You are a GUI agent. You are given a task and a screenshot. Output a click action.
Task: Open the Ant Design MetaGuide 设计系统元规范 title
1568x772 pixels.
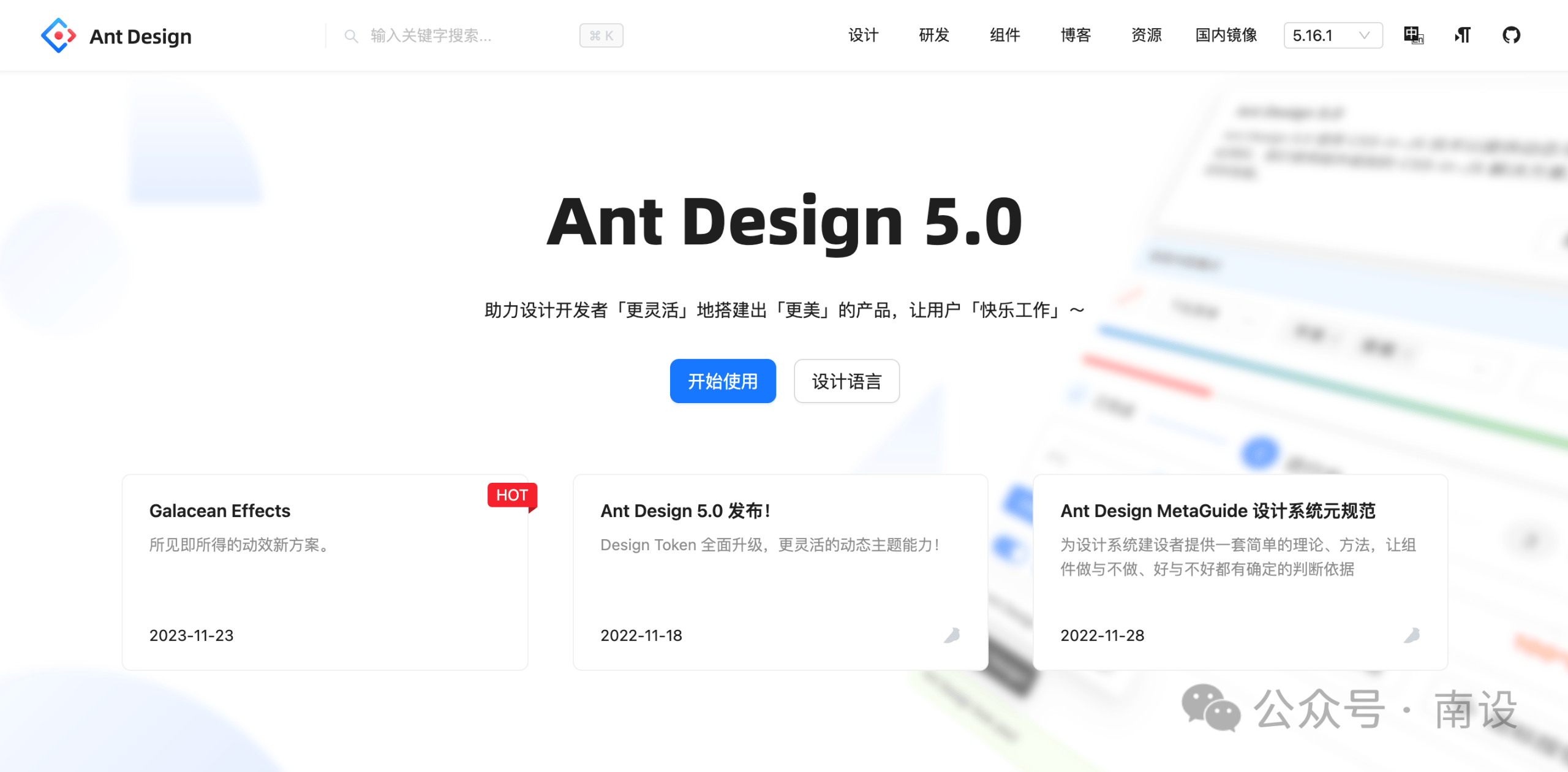1218,511
